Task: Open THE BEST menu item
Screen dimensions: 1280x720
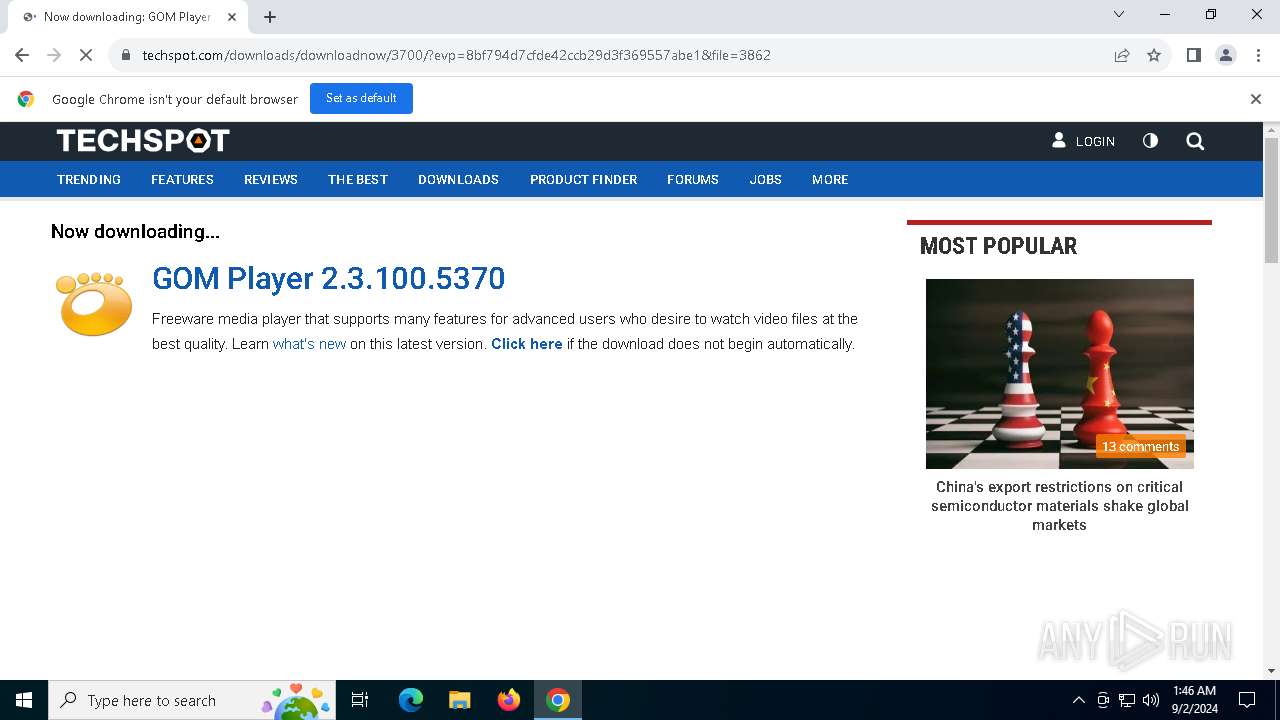Action: [x=358, y=180]
